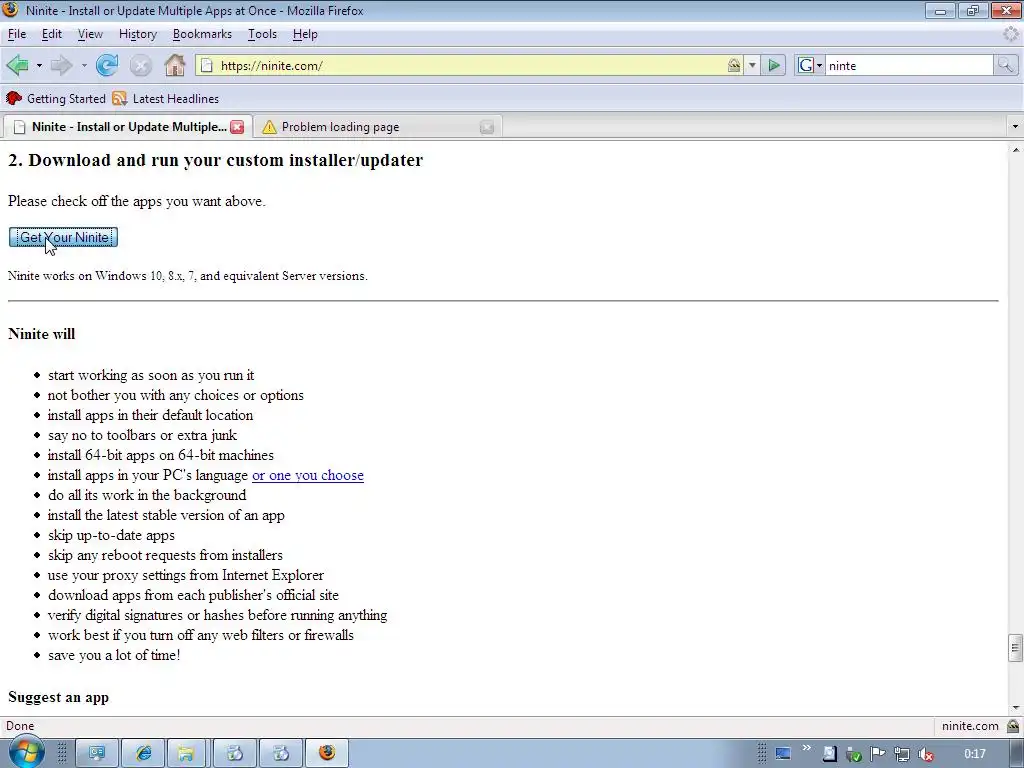Click the scrollbar down arrow
Viewport: 1024px width, 768px height.
[1016, 708]
